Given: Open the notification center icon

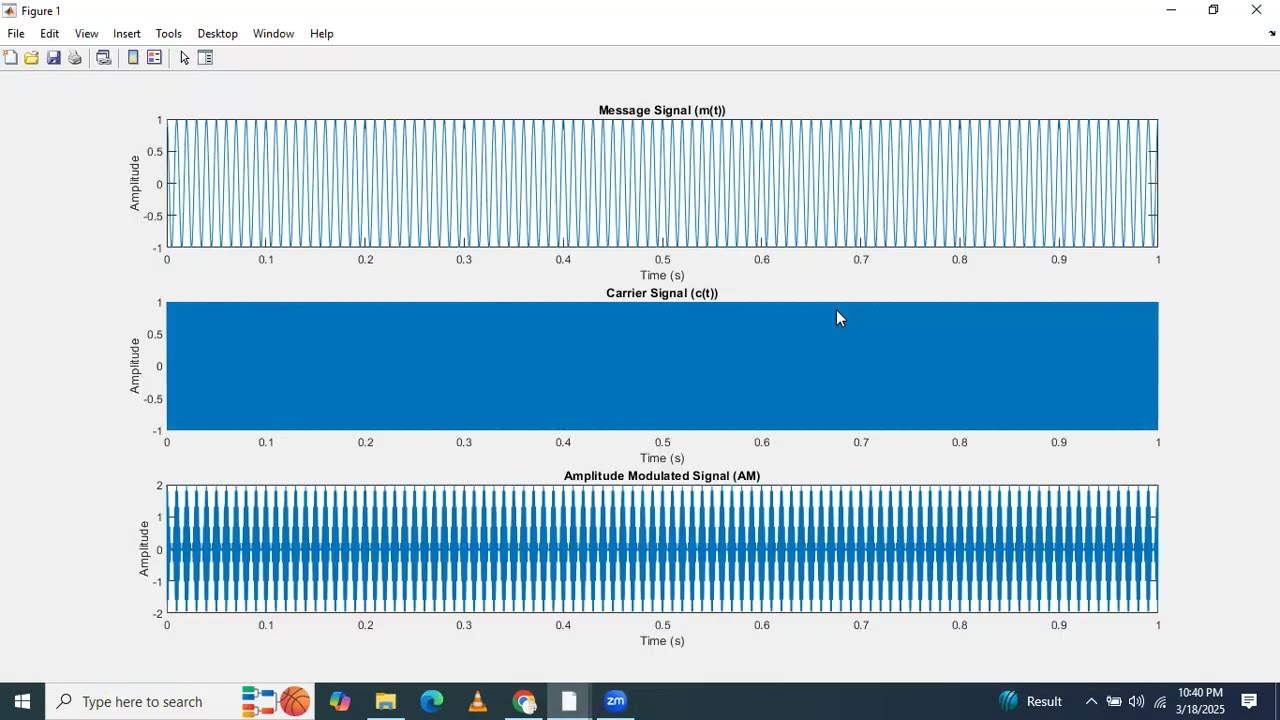Looking at the screenshot, I should tap(1249, 702).
